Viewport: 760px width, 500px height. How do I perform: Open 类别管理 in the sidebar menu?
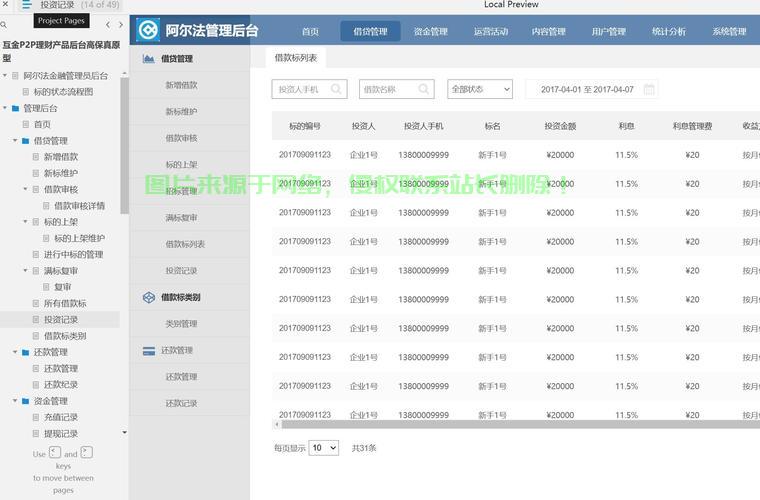(x=181, y=324)
